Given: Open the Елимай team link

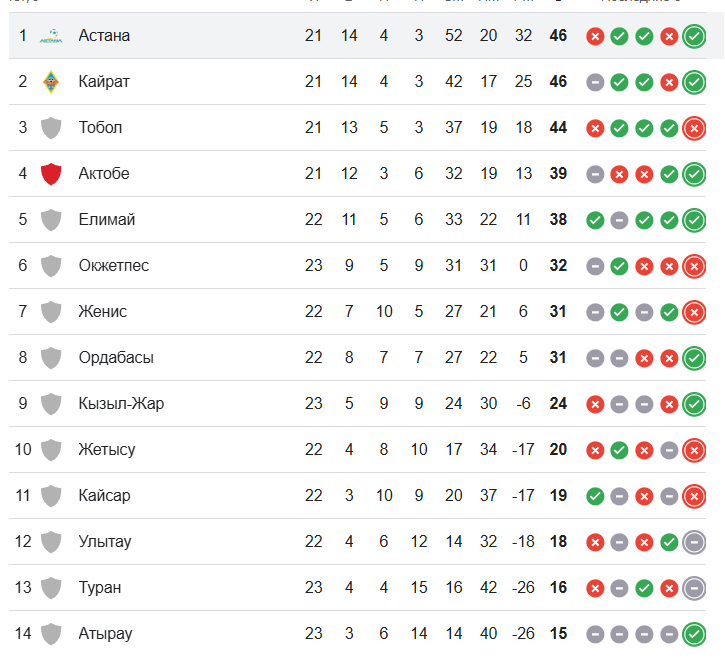Looking at the screenshot, I should point(107,219).
